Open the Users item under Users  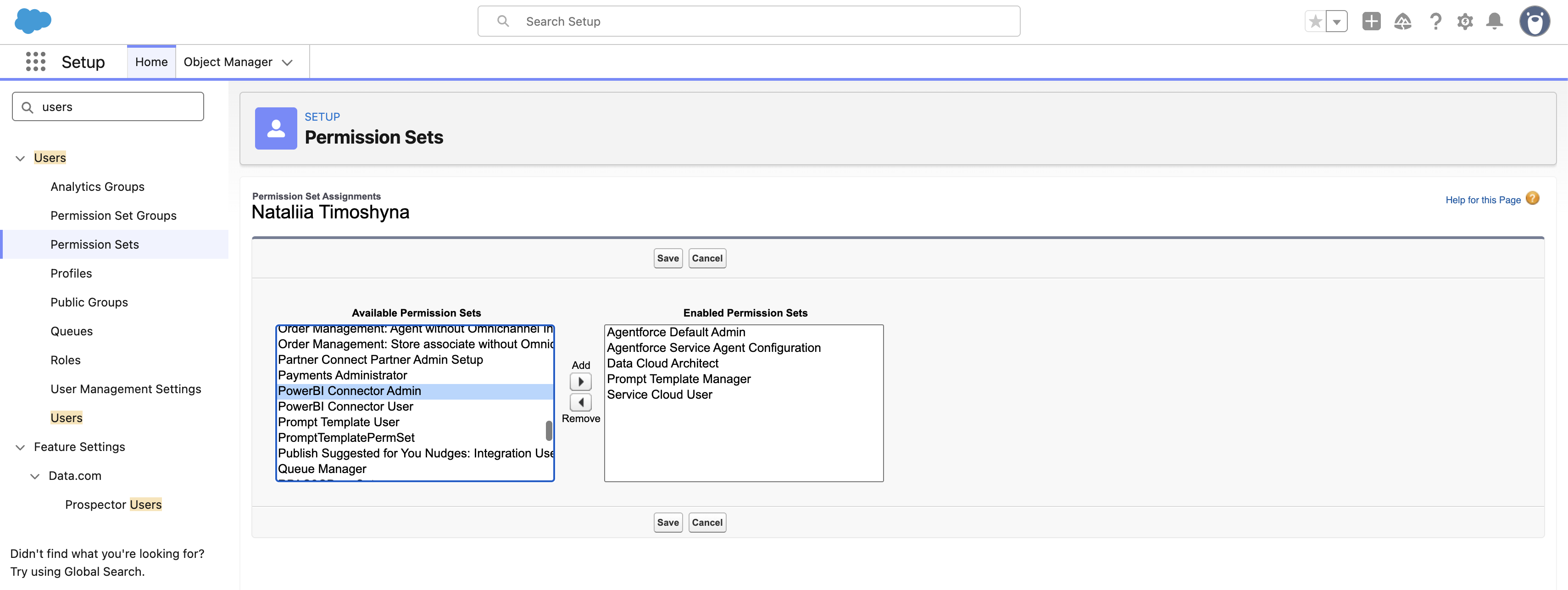point(67,417)
